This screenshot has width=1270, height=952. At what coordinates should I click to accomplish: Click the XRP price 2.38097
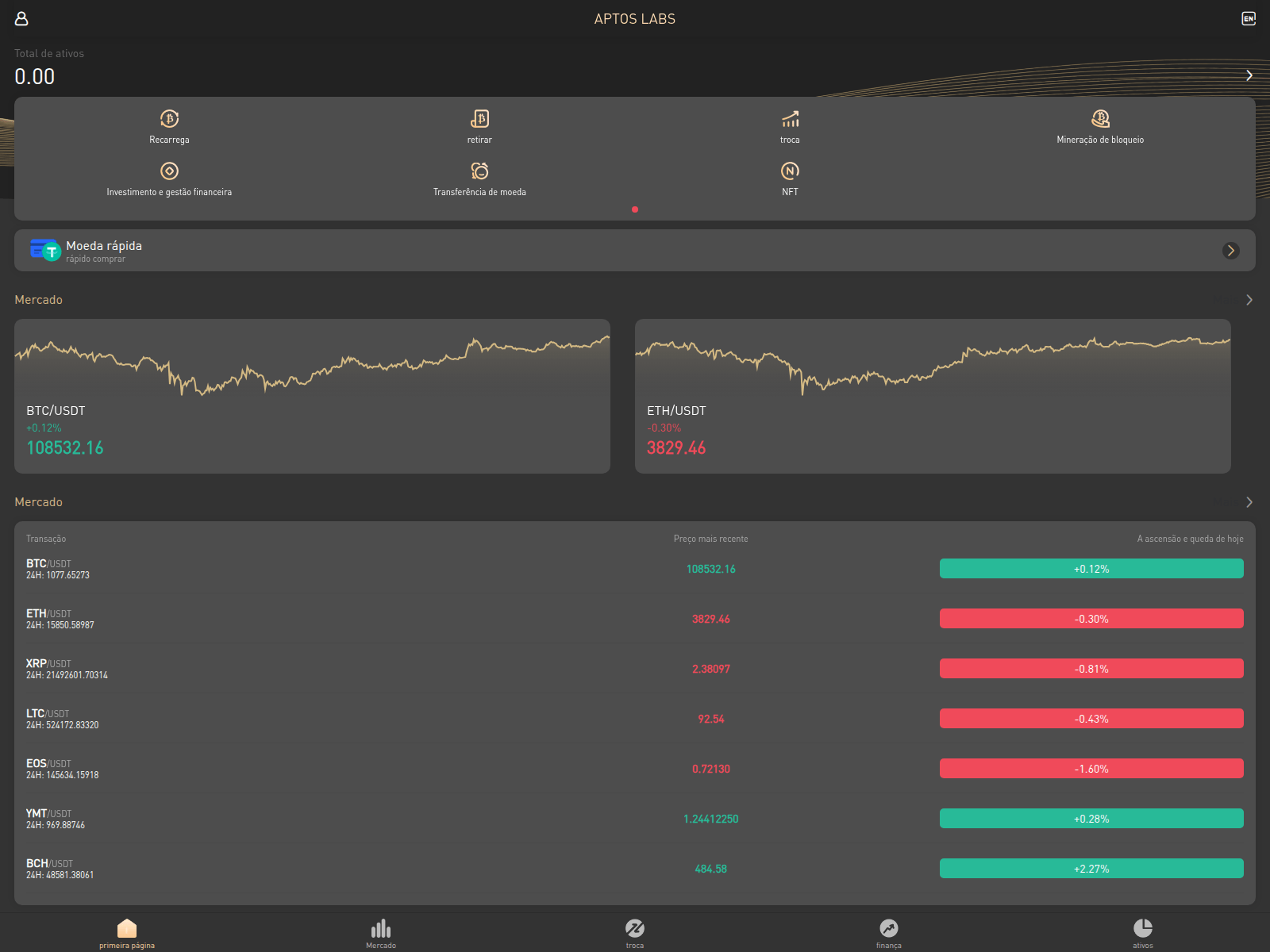point(711,669)
